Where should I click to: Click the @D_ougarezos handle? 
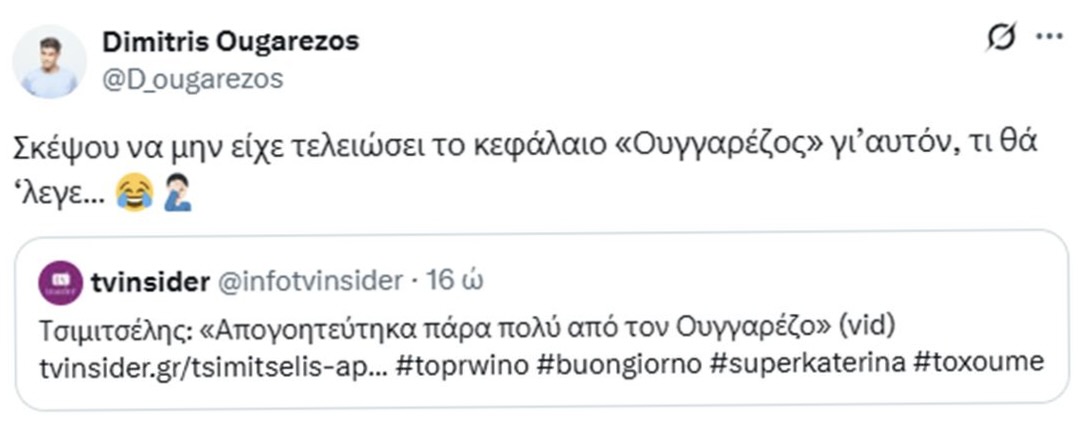192,78
